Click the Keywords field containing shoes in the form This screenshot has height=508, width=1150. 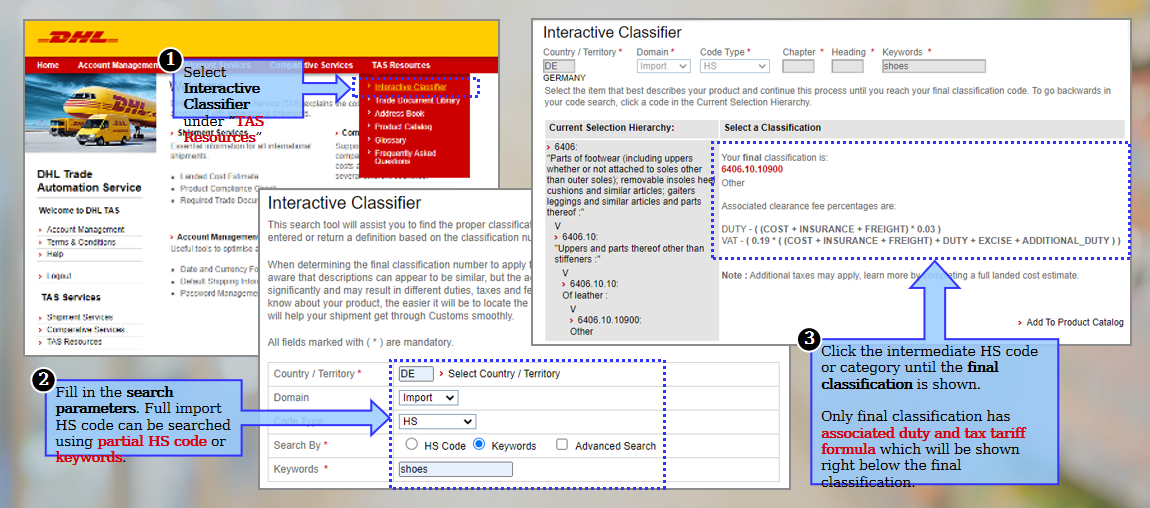455,469
